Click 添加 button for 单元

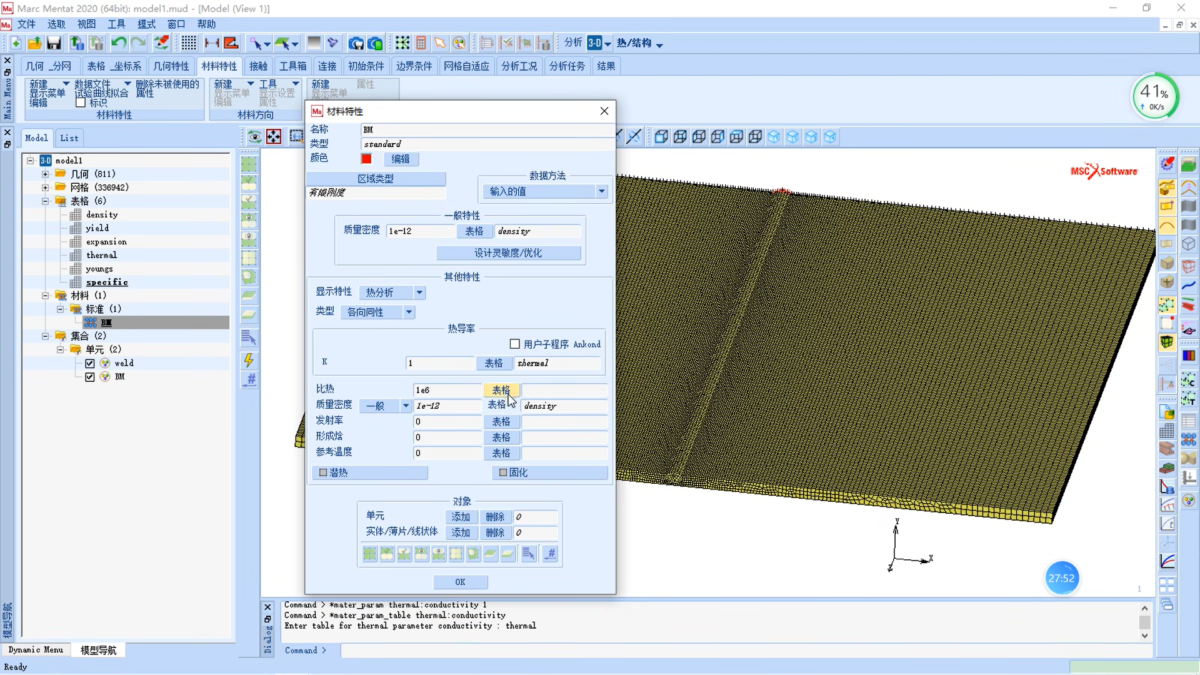pos(460,517)
